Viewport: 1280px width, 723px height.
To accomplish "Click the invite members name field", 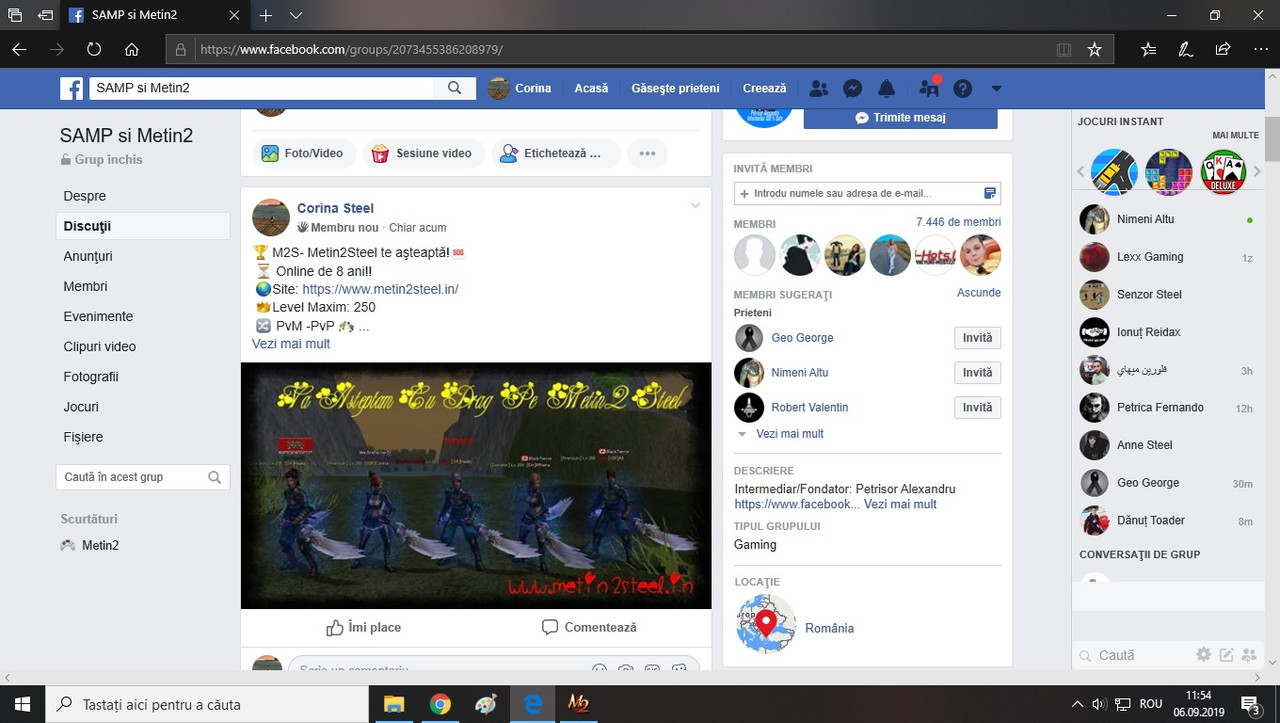I will pyautogui.click(x=867, y=193).
